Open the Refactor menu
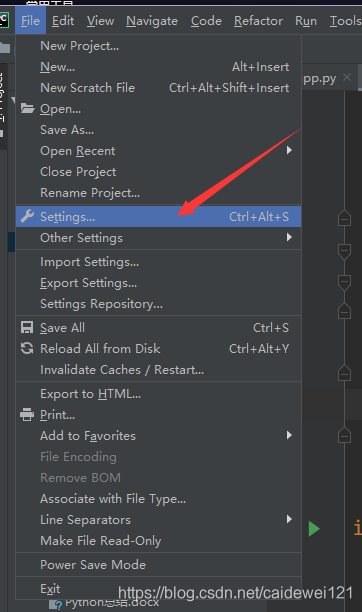Screen dimensions: 362x612 click(258, 21)
